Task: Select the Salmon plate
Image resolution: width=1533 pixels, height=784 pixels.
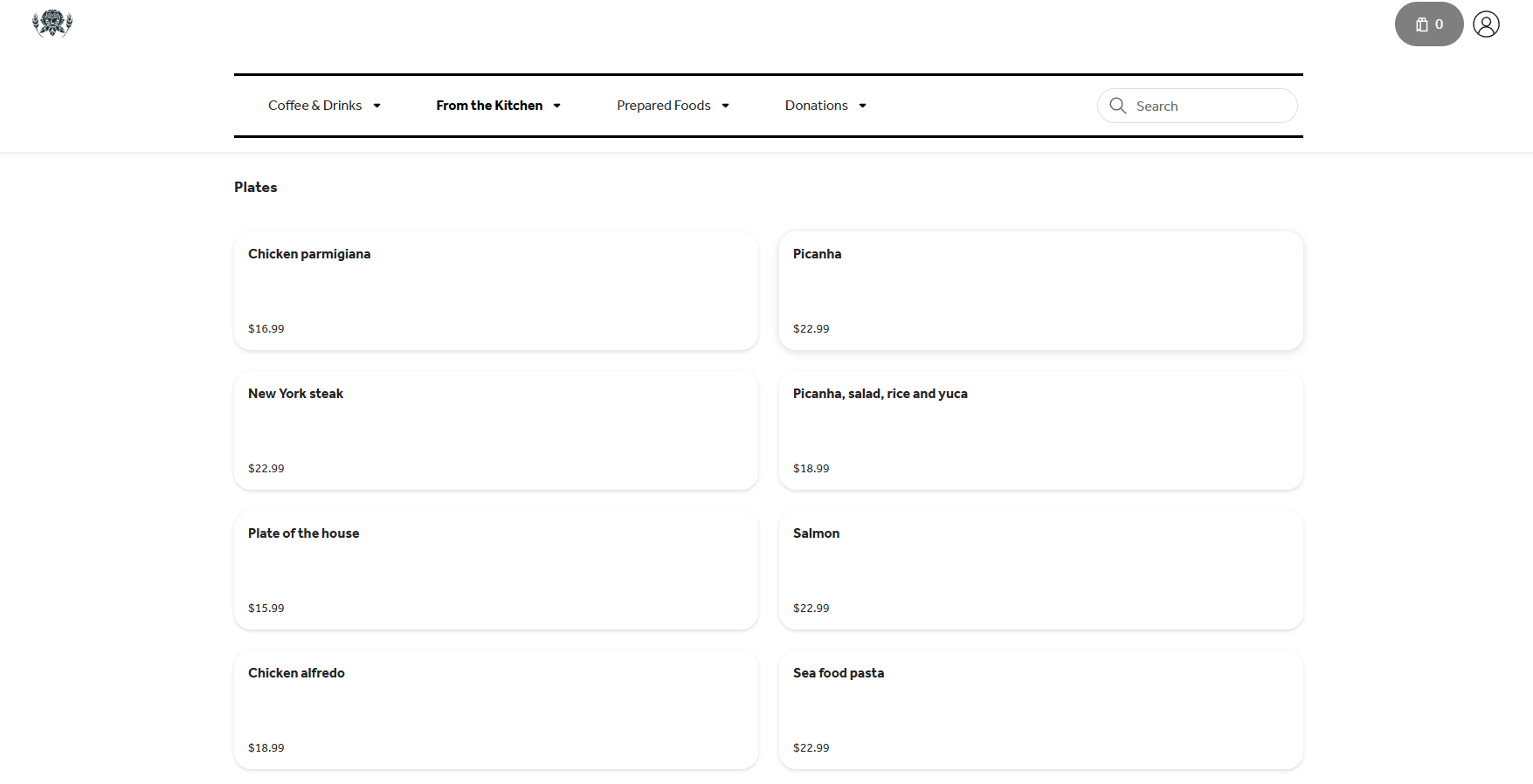Action: [1040, 570]
